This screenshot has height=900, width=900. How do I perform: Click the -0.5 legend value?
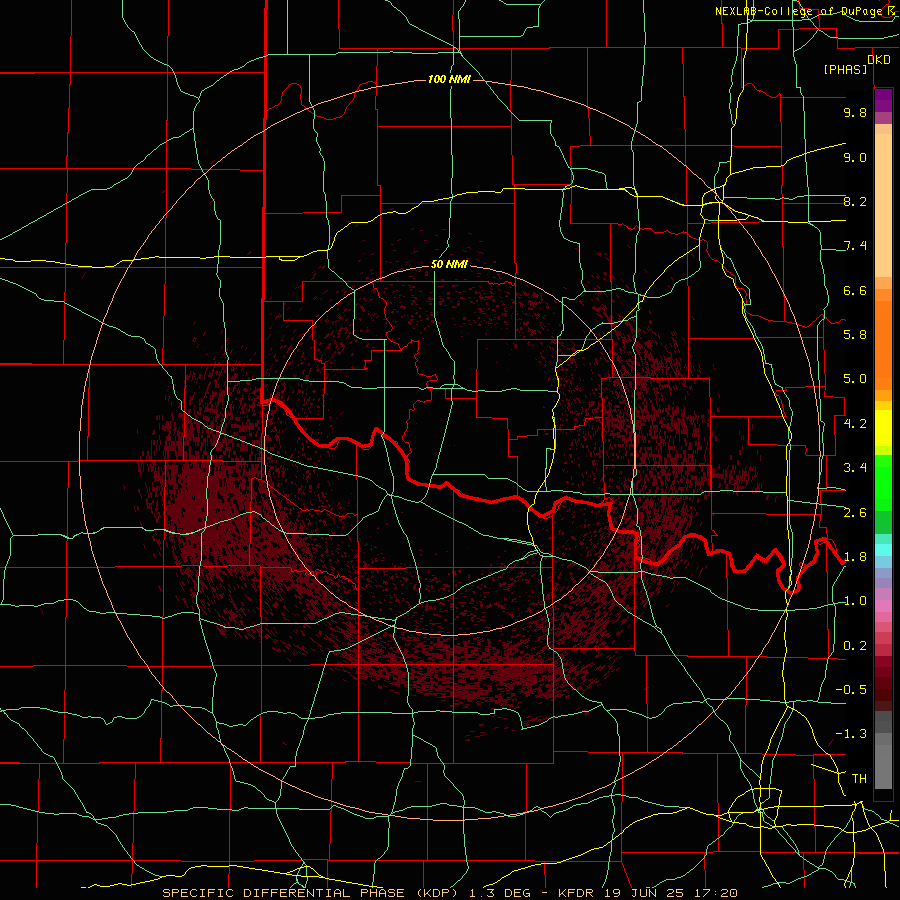pos(851,690)
